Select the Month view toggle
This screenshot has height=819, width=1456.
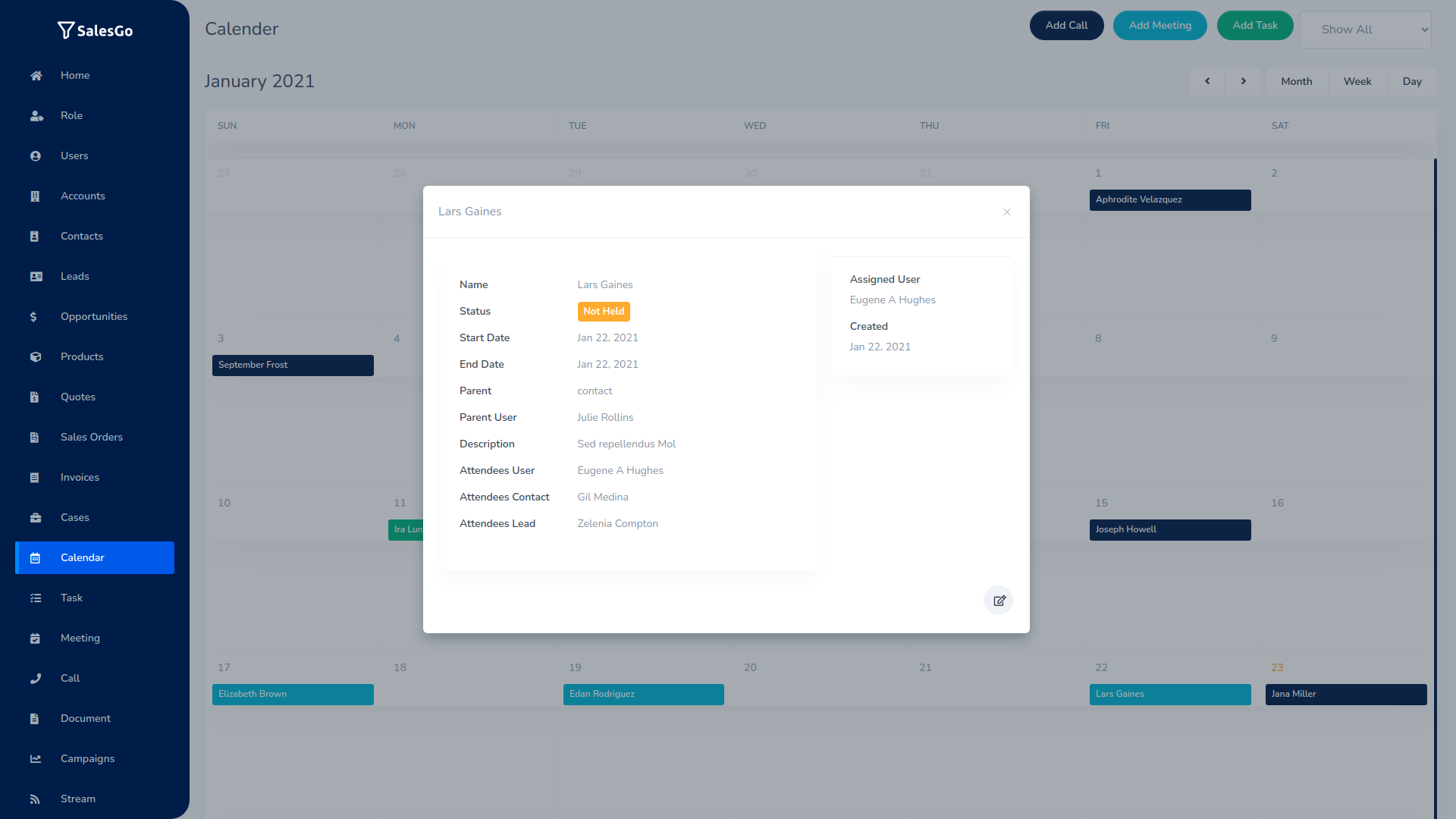click(x=1297, y=81)
